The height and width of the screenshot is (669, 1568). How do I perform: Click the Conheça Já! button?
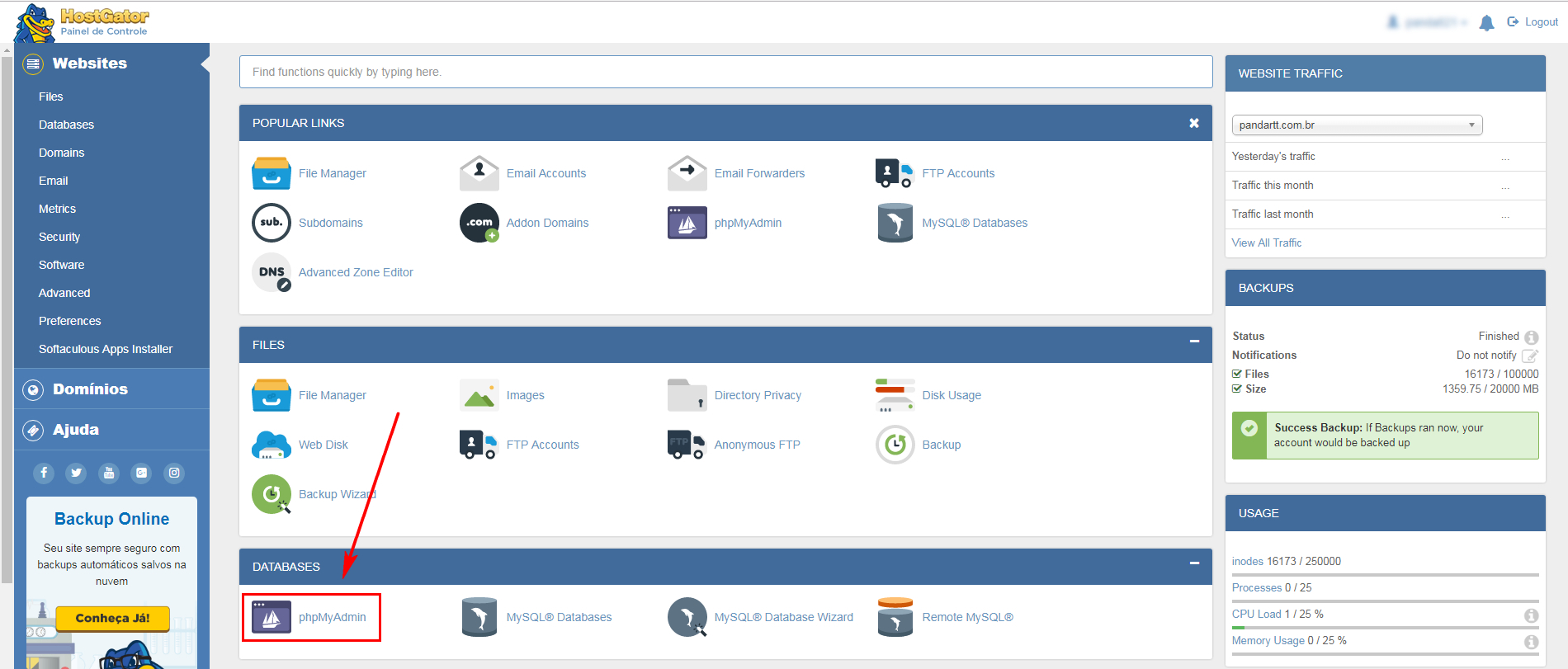(112, 618)
